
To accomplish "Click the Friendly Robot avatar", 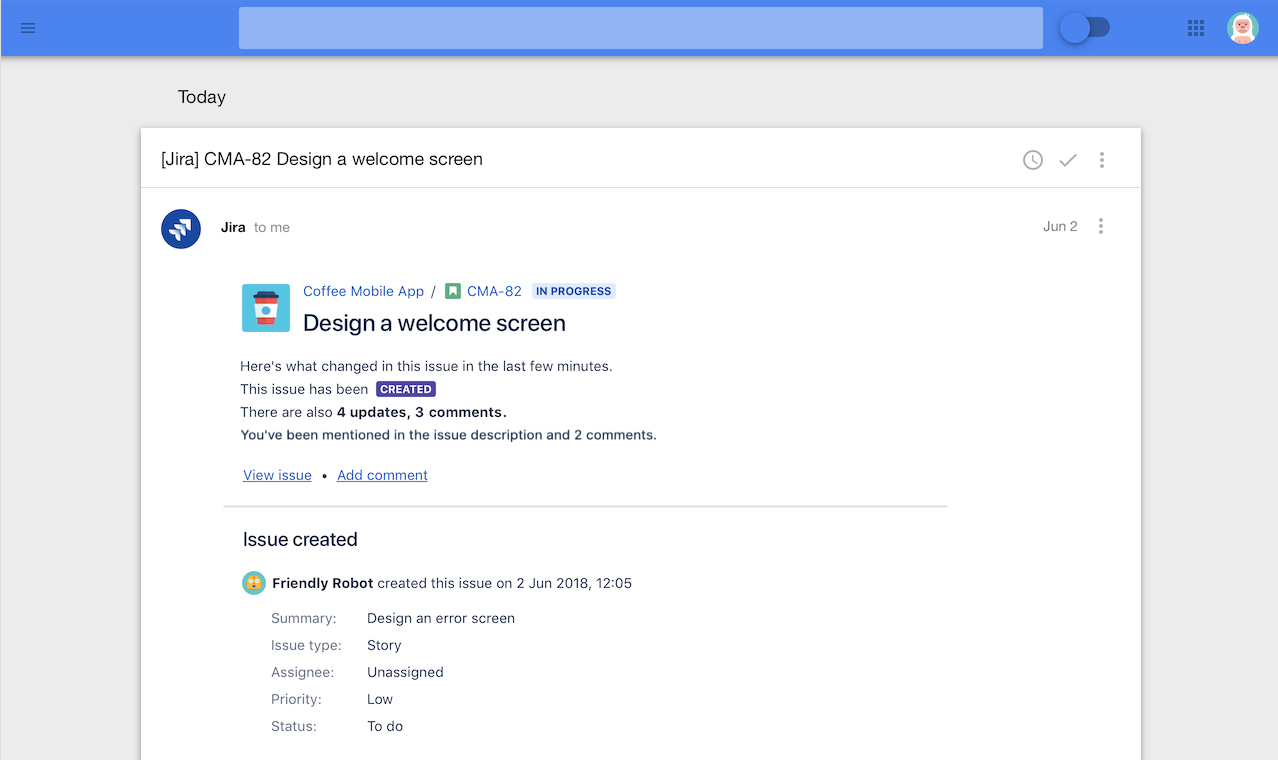I will point(254,583).
